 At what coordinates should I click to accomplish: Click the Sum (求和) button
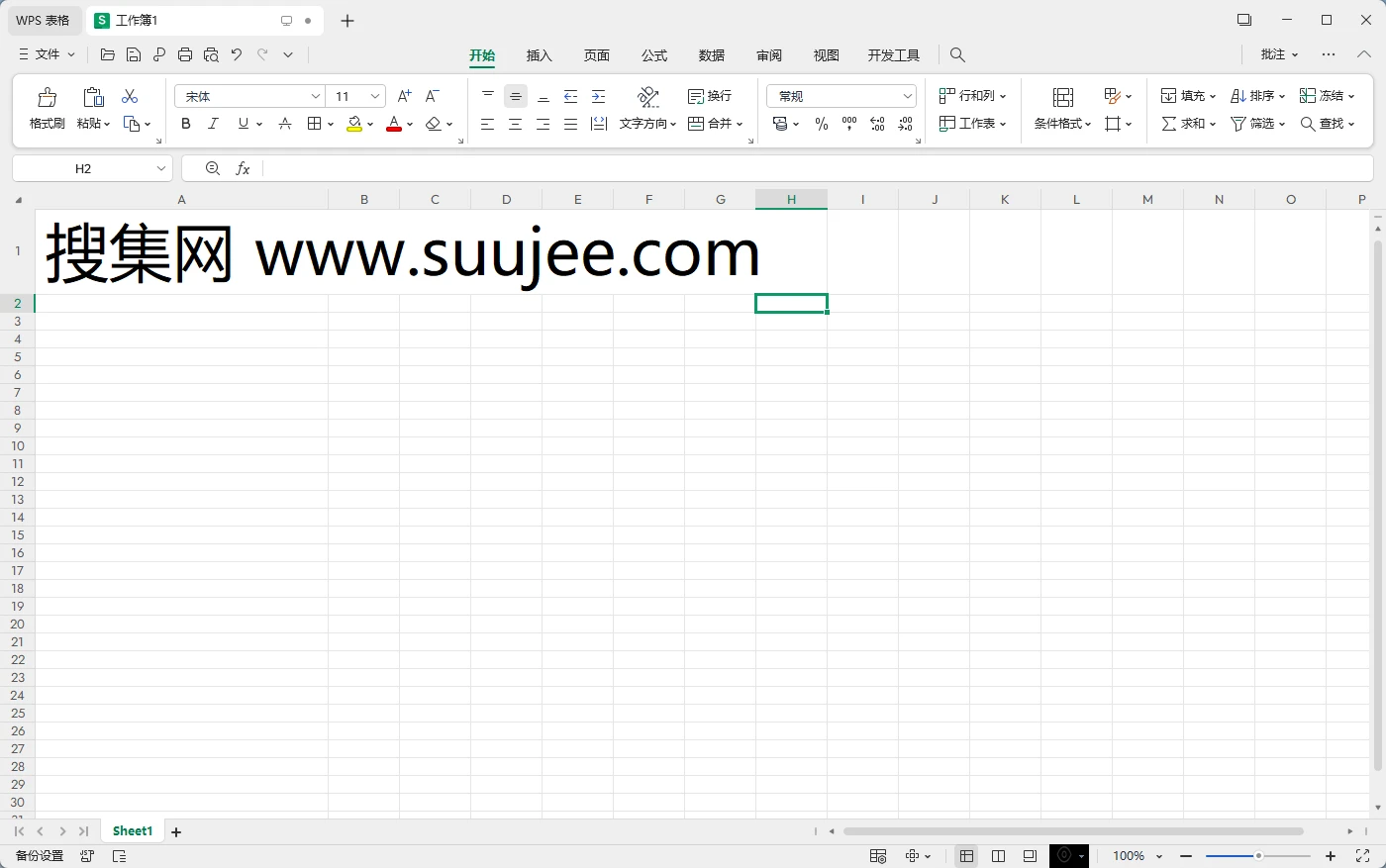coord(1188,124)
